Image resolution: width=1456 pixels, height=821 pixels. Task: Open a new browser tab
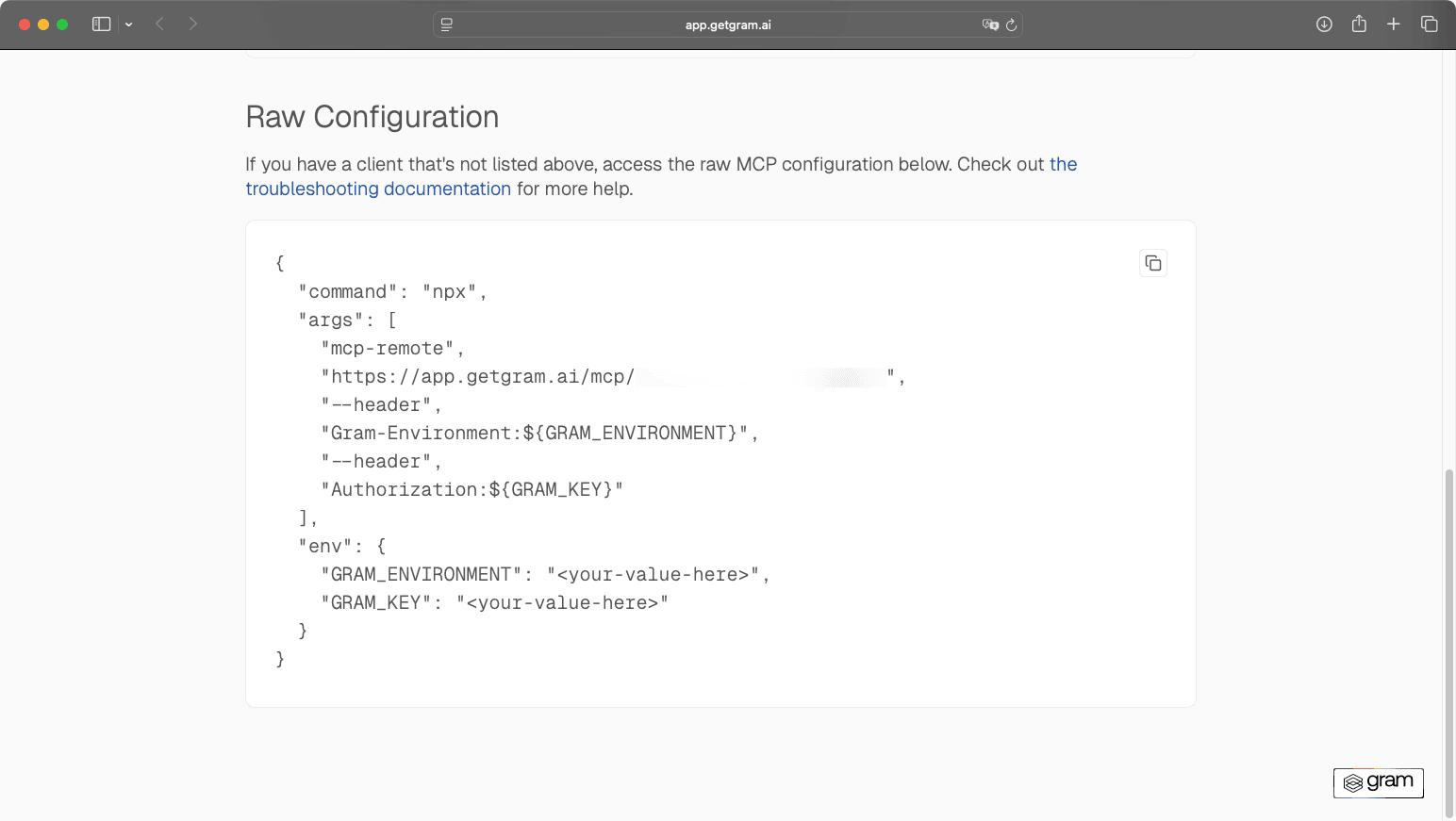pyautogui.click(x=1394, y=24)
